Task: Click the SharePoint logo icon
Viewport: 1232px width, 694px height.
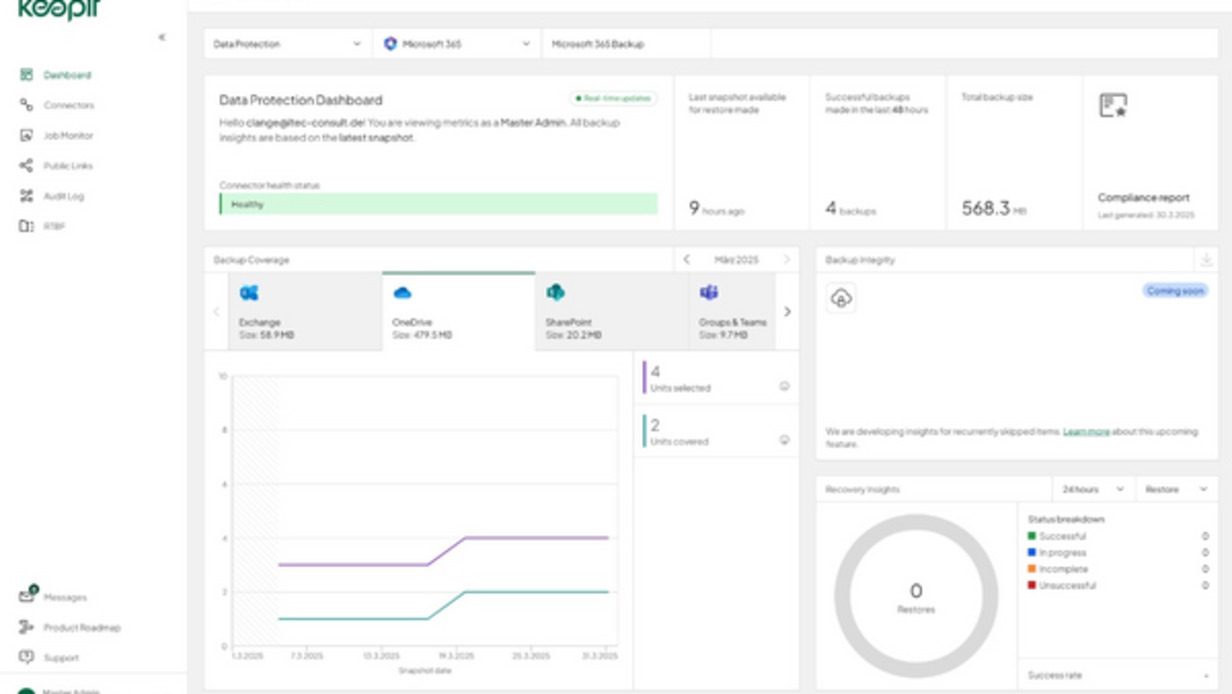Action: click(x=555, y=292)
